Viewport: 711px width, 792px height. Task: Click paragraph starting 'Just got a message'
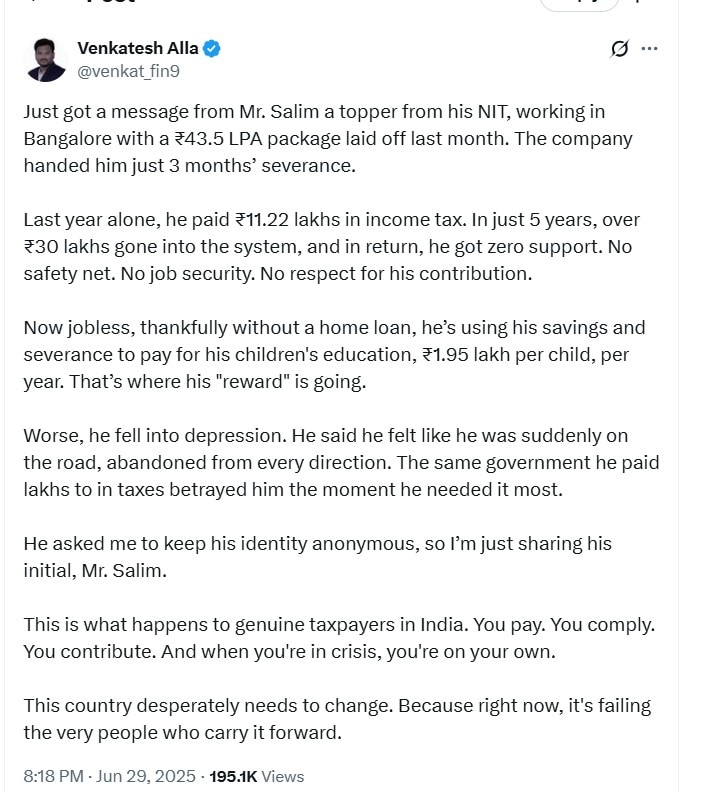328,138
